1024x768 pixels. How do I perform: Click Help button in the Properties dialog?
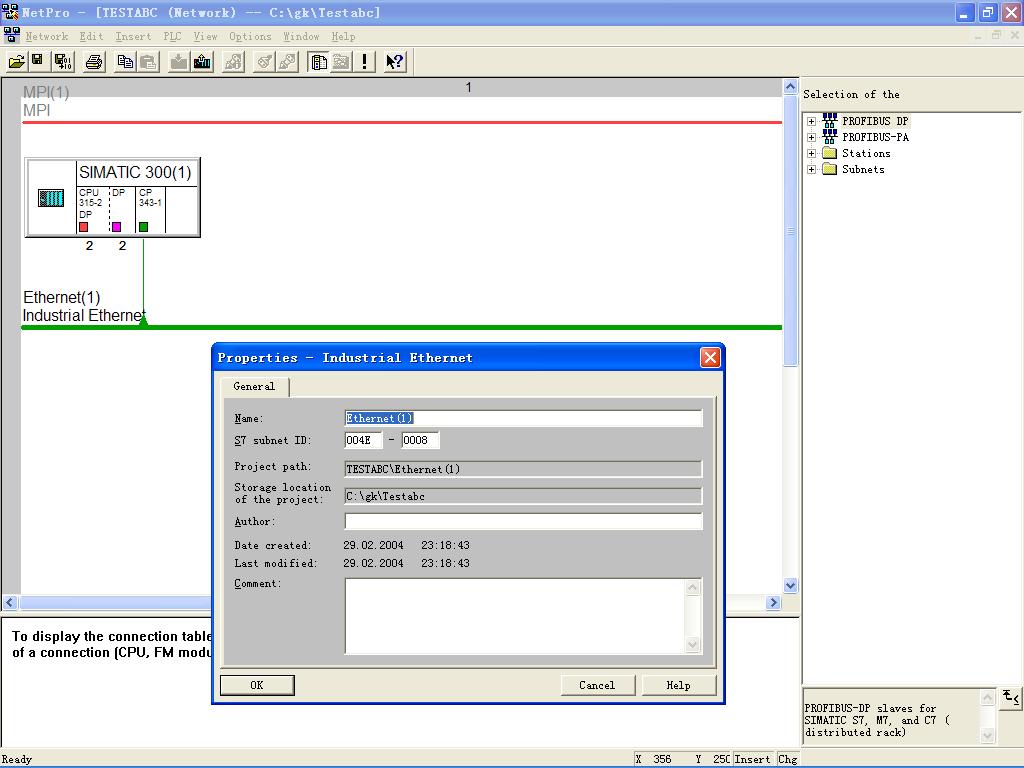pyautogui.click(x=679, y=685)
